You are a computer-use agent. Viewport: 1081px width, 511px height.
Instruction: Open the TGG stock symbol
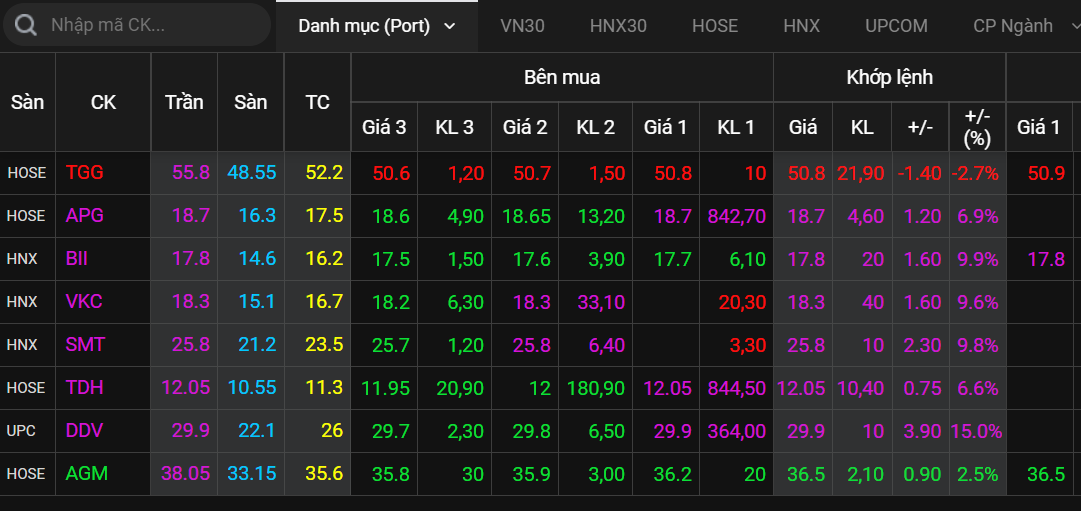(x=84, y=173)
